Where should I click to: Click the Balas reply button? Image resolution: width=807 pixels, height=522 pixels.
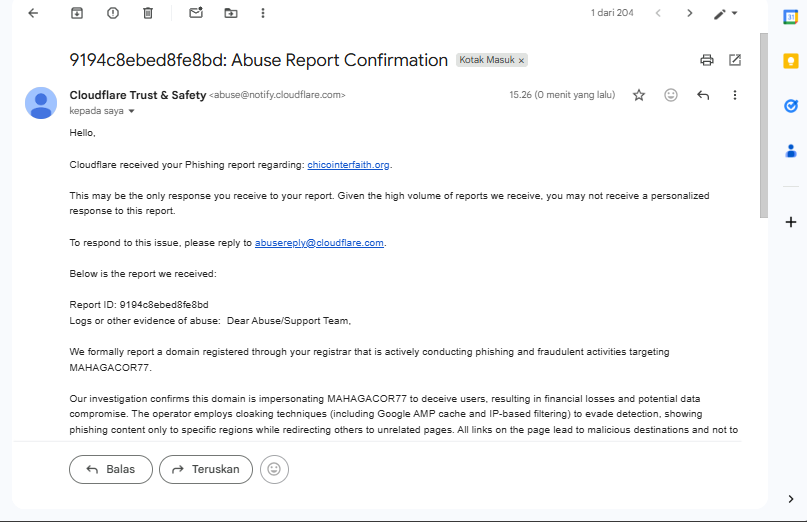pyautogui.click(x=110, y=469)
